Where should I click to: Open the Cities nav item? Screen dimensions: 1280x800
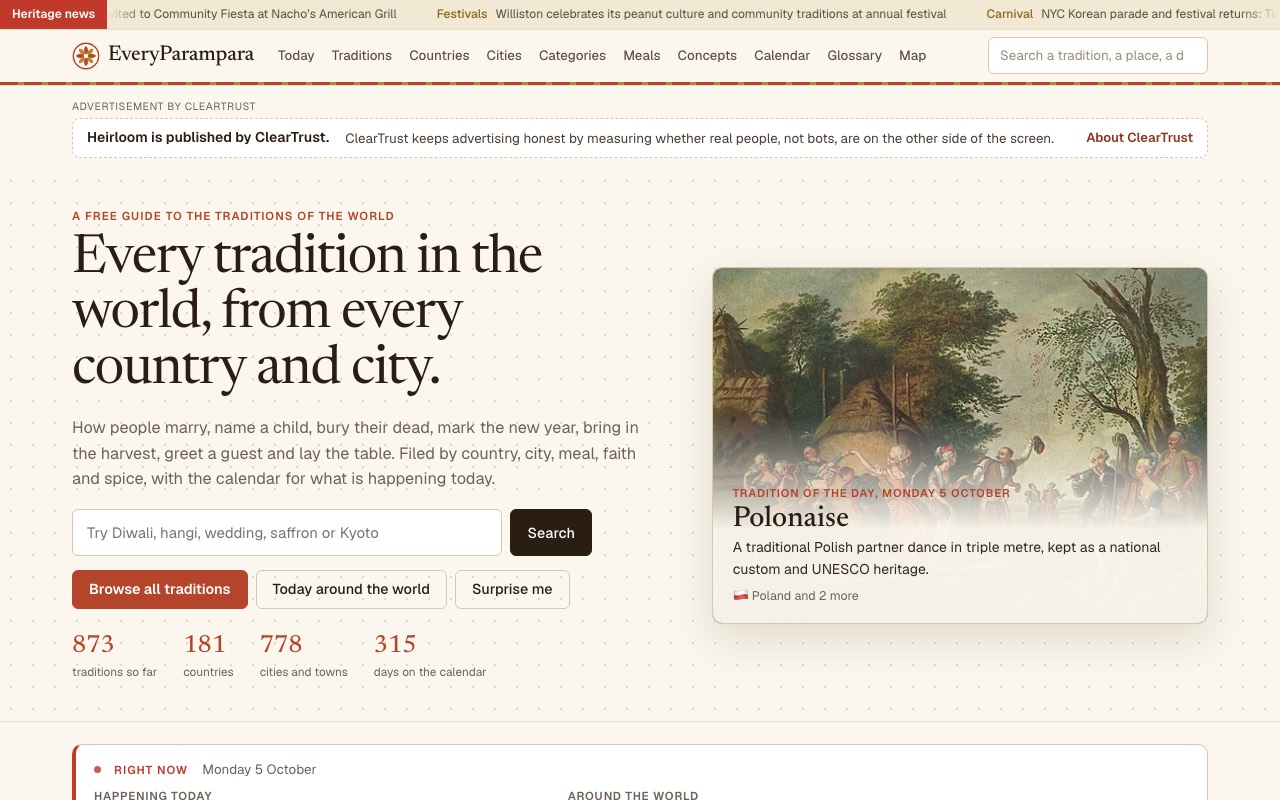coord(504,56)
